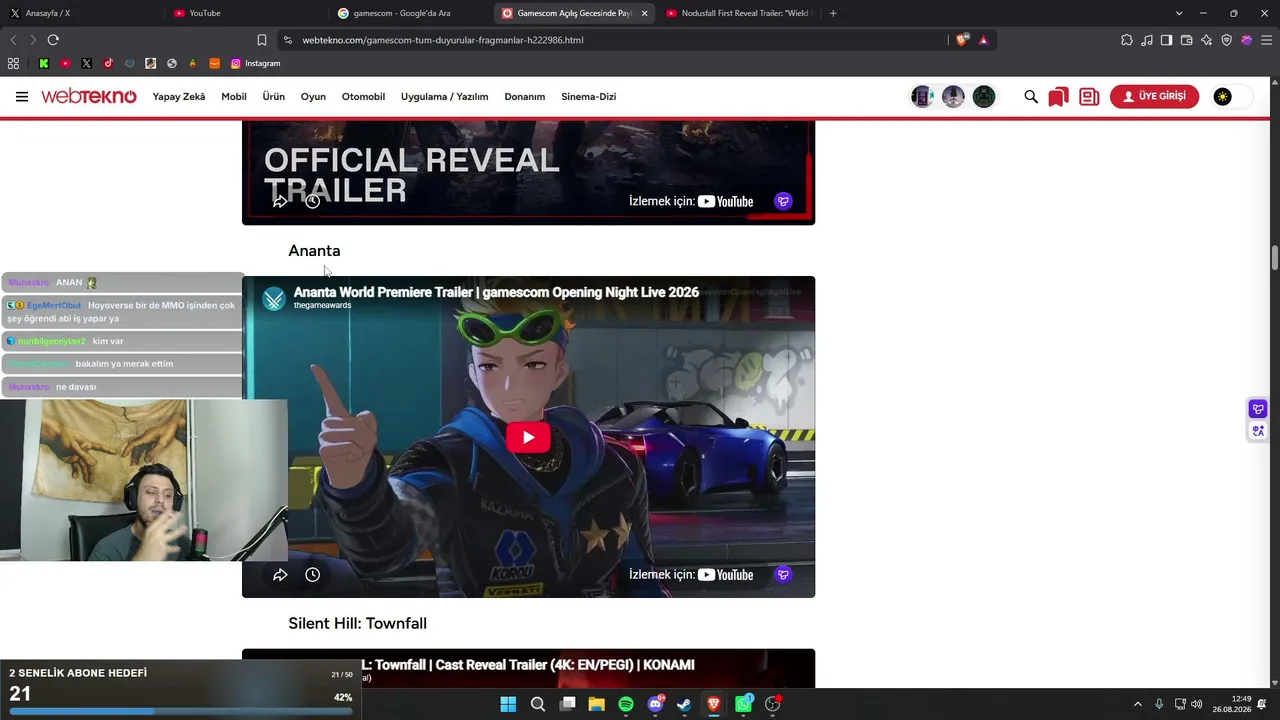Image resolution: width=1280 pixels, height=720 pixels.
Task: Go to the webtekno homepage logo
Action: tap(89, 97)
